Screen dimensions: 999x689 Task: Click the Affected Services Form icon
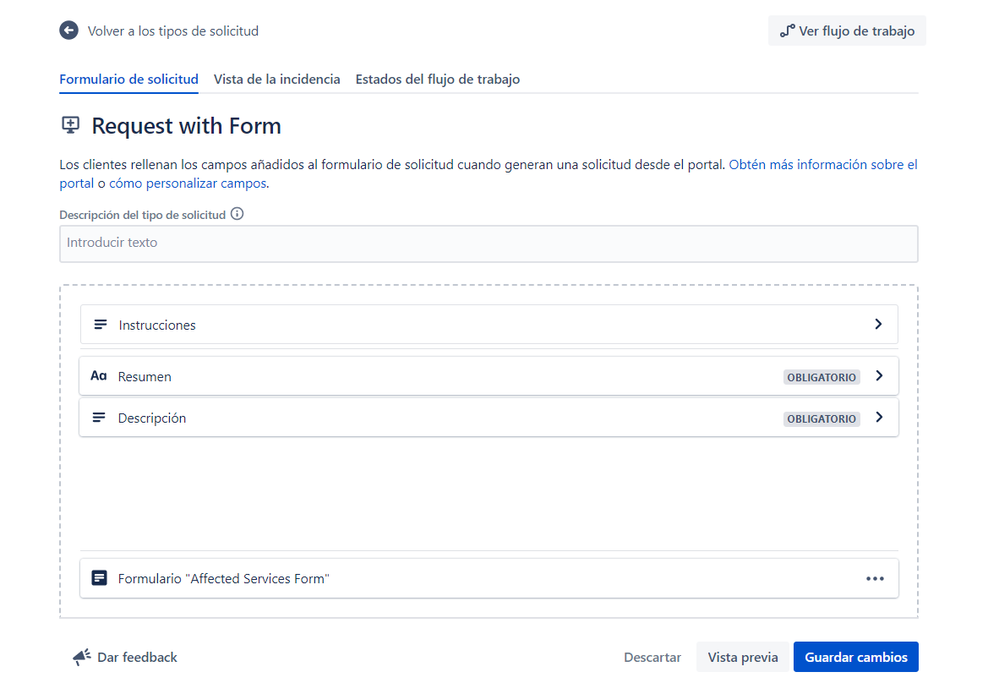(x=99, y=578)
